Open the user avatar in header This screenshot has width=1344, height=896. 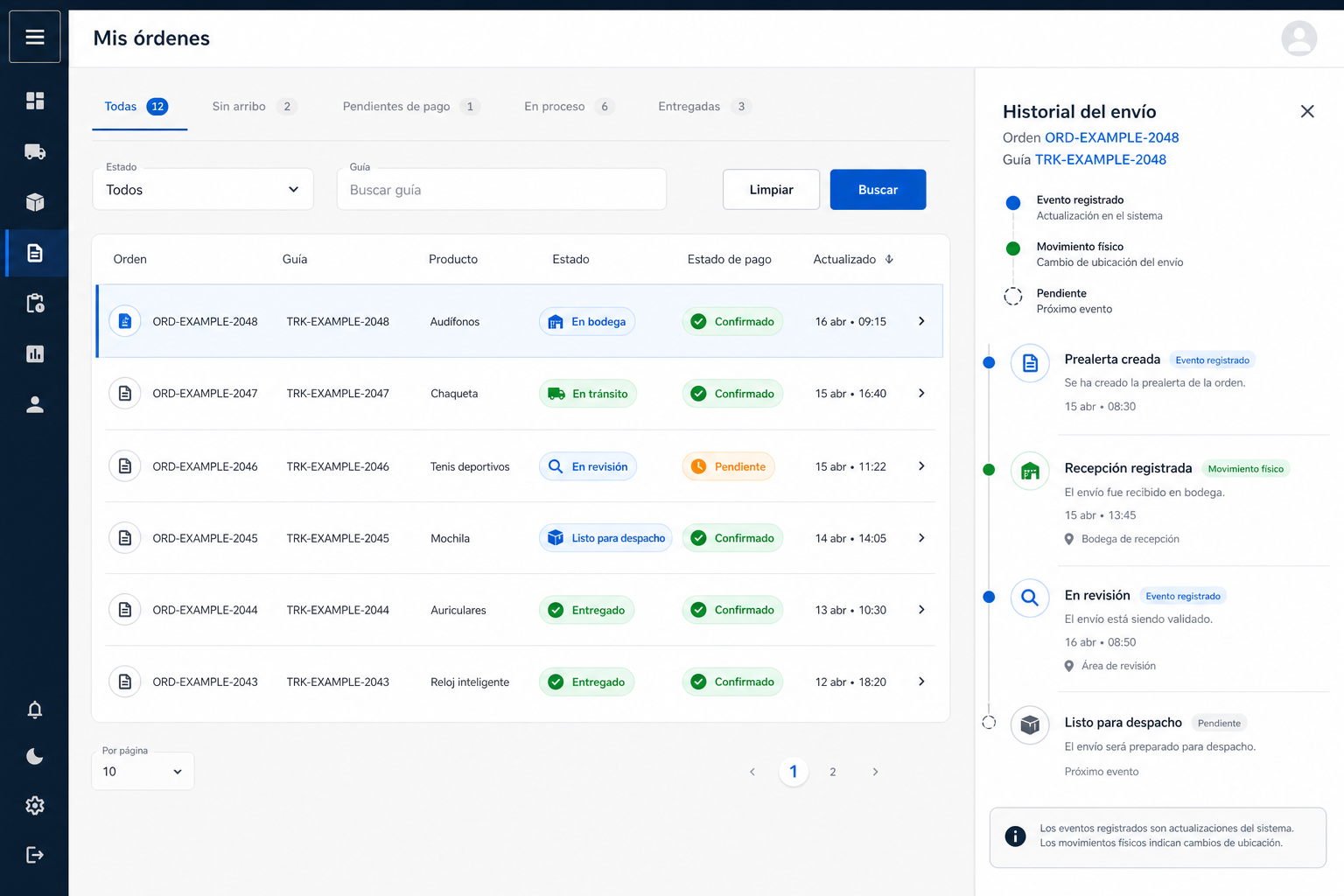click(1298, 38)
